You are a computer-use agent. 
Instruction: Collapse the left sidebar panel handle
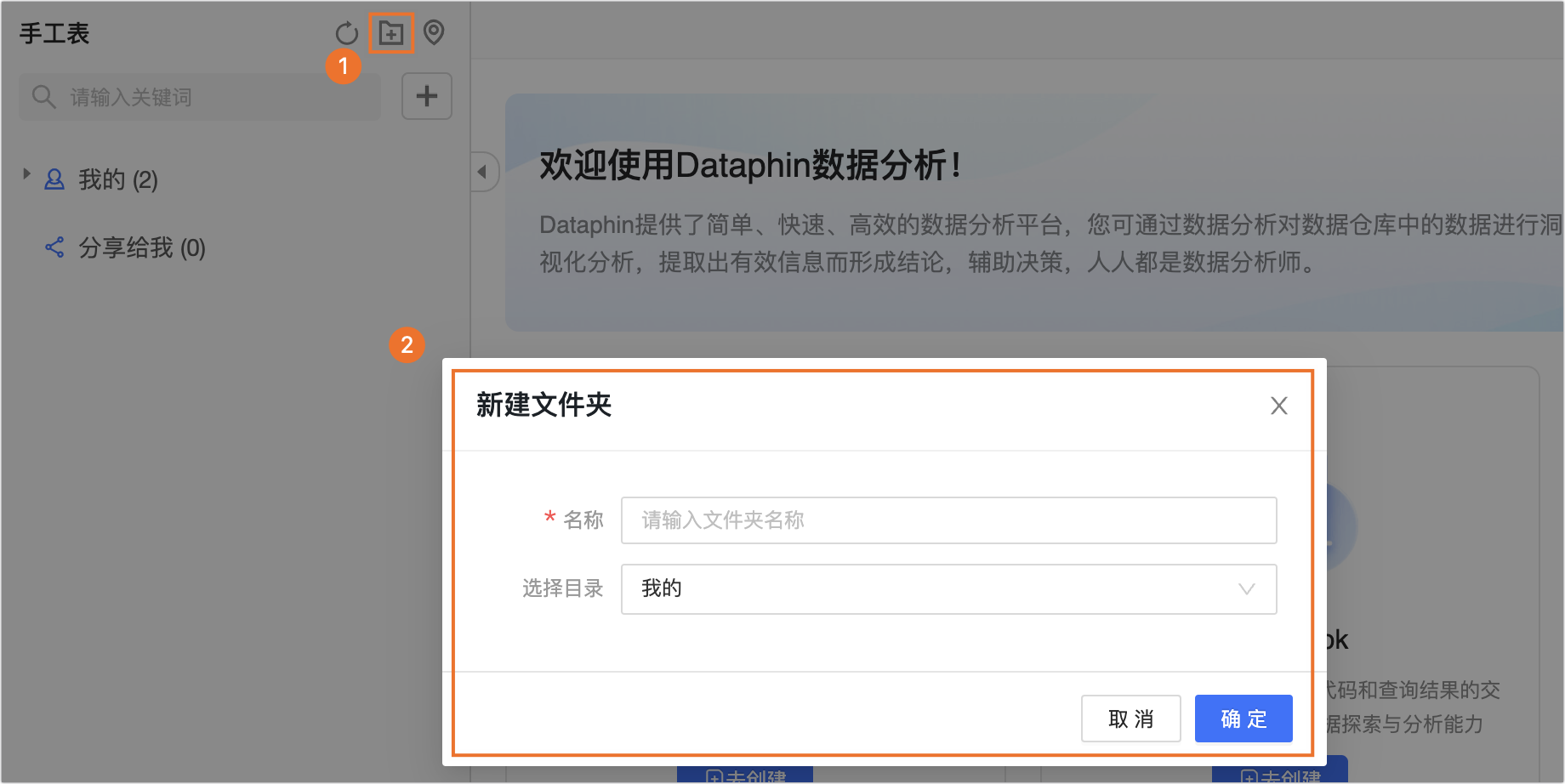[483, 172]
